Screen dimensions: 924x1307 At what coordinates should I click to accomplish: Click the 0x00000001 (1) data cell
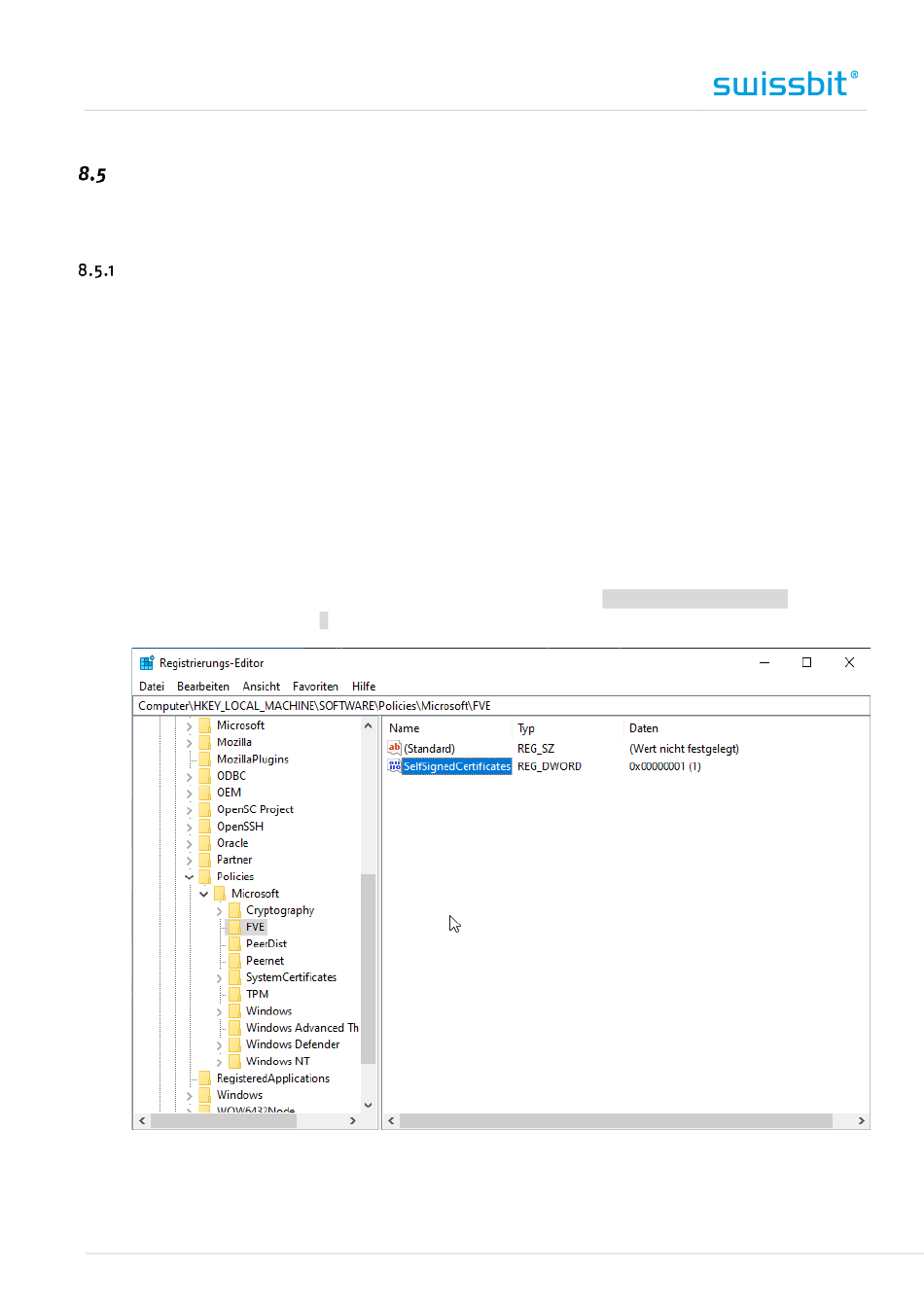pyautogui.click(x=665, y=766)
